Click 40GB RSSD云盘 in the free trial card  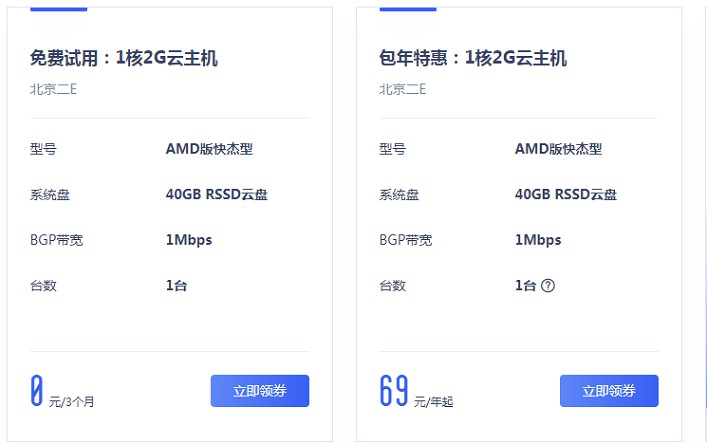(216, 195)
